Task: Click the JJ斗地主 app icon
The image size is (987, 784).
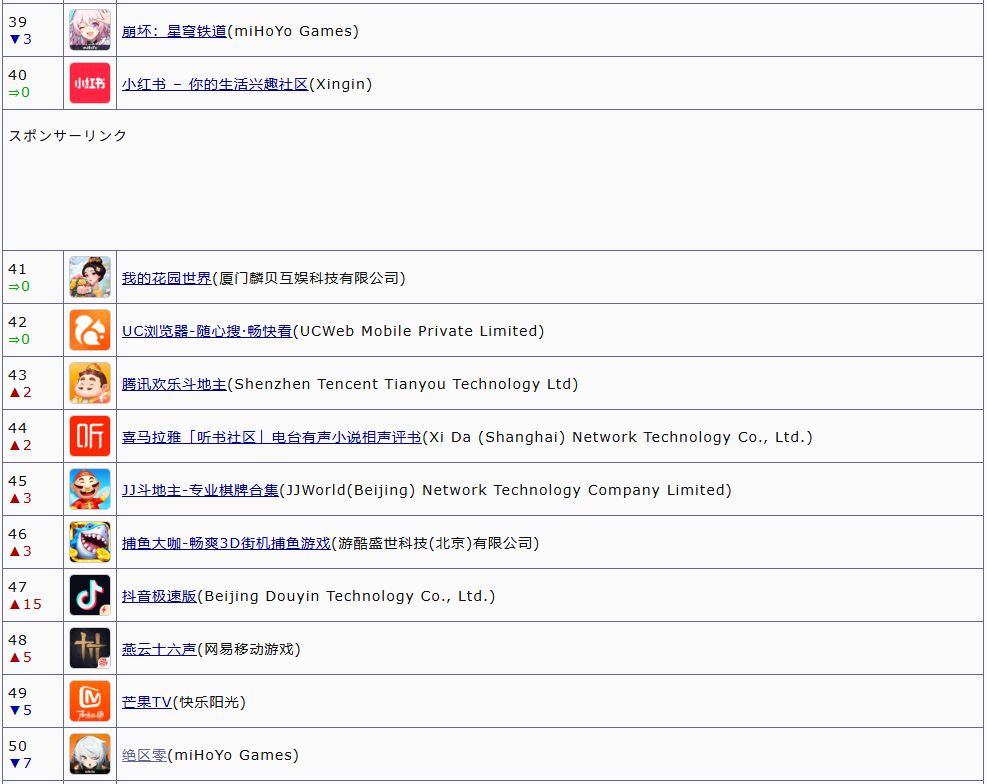Action: pos(90,489)
